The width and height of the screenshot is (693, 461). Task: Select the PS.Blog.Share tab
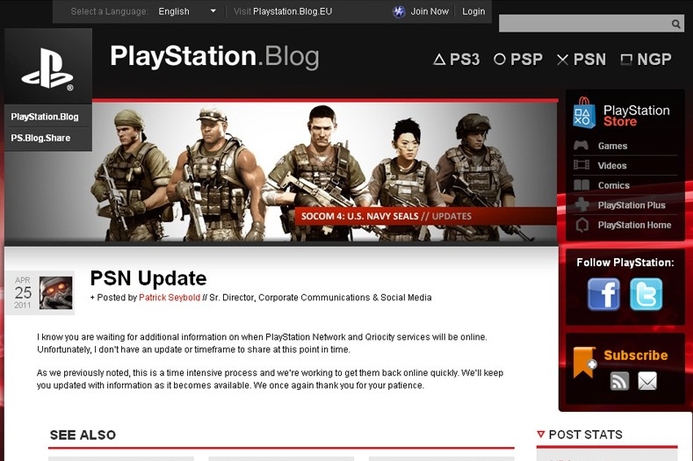[48, 138]
